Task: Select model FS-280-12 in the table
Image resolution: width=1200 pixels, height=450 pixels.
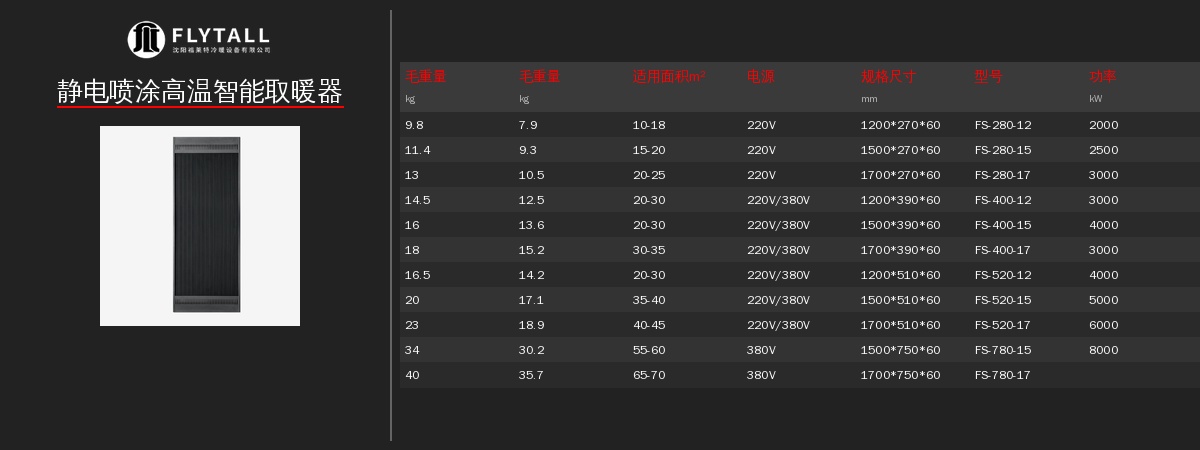Action: (1002, 125)
